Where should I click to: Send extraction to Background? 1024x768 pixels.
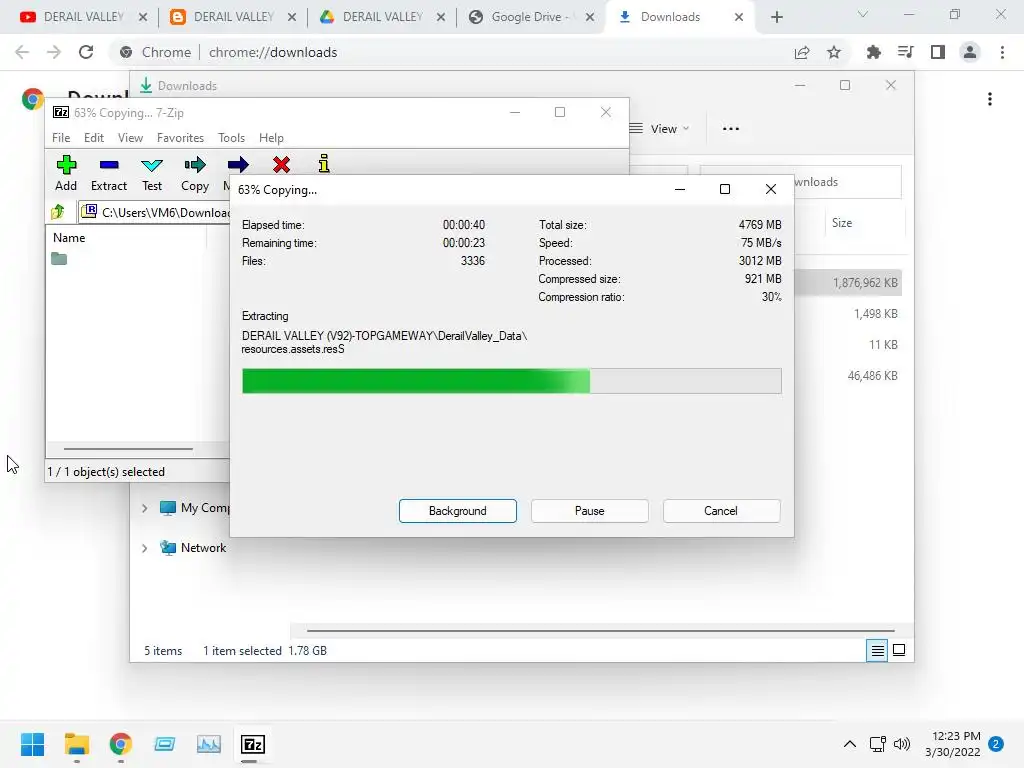tap(458, 511)
